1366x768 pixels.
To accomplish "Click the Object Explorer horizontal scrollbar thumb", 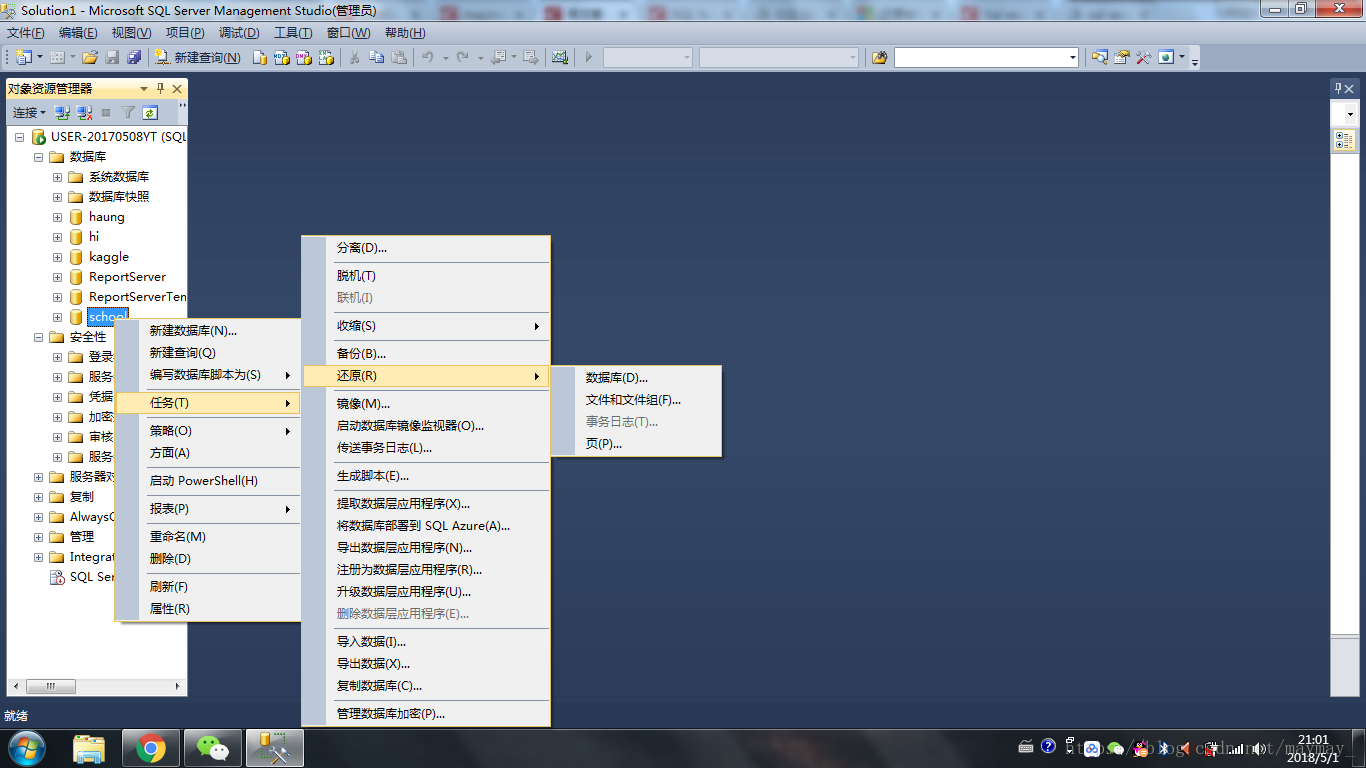I will click(50, 687).
